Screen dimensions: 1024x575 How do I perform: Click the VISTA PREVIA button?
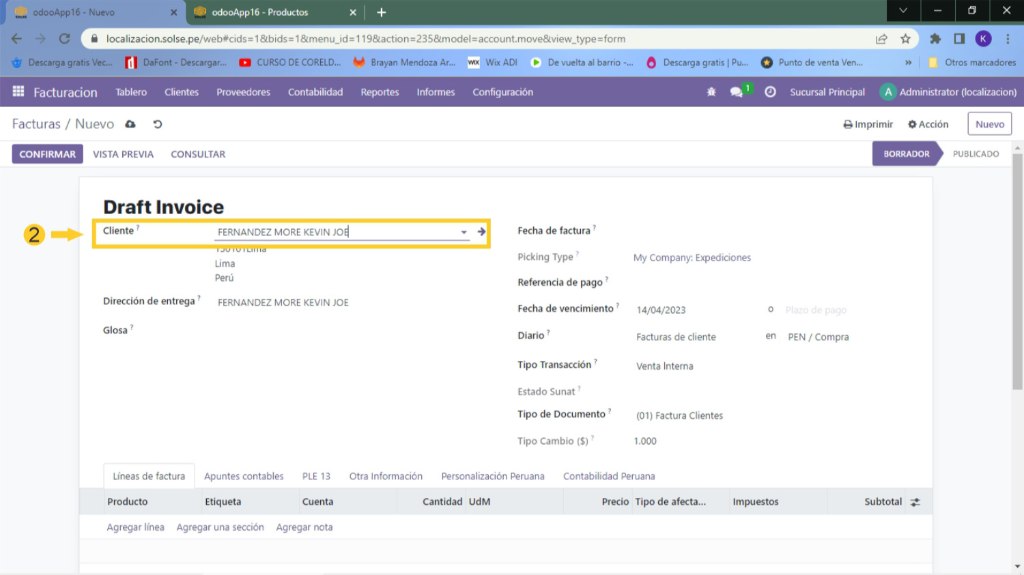[x=123, y=154]
